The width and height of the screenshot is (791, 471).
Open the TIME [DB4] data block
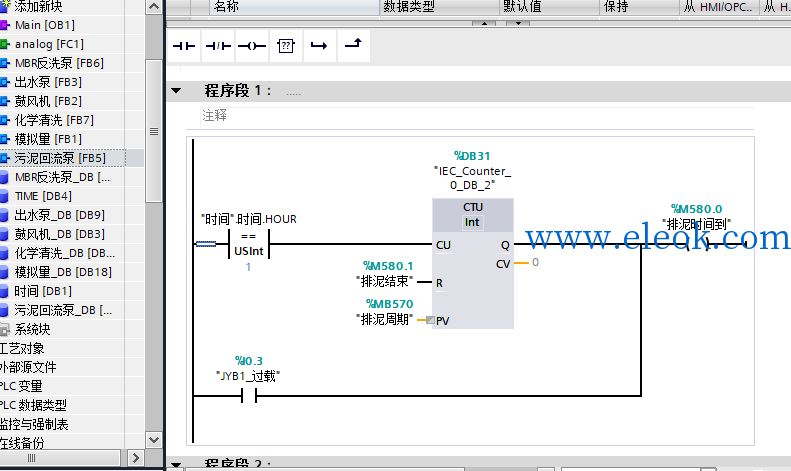pyautogui.click(x=43, y=196)
